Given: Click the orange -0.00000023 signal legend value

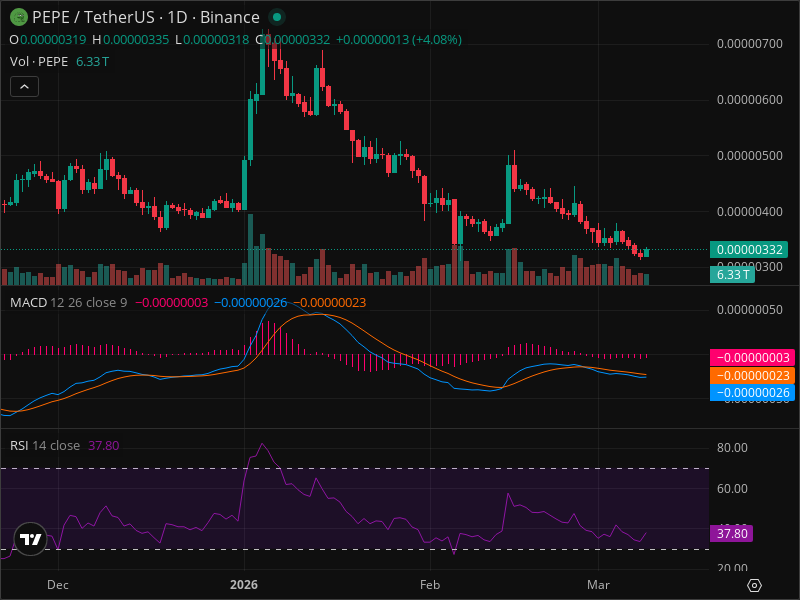Looking at the screenshot, I should tap(330, 303).
